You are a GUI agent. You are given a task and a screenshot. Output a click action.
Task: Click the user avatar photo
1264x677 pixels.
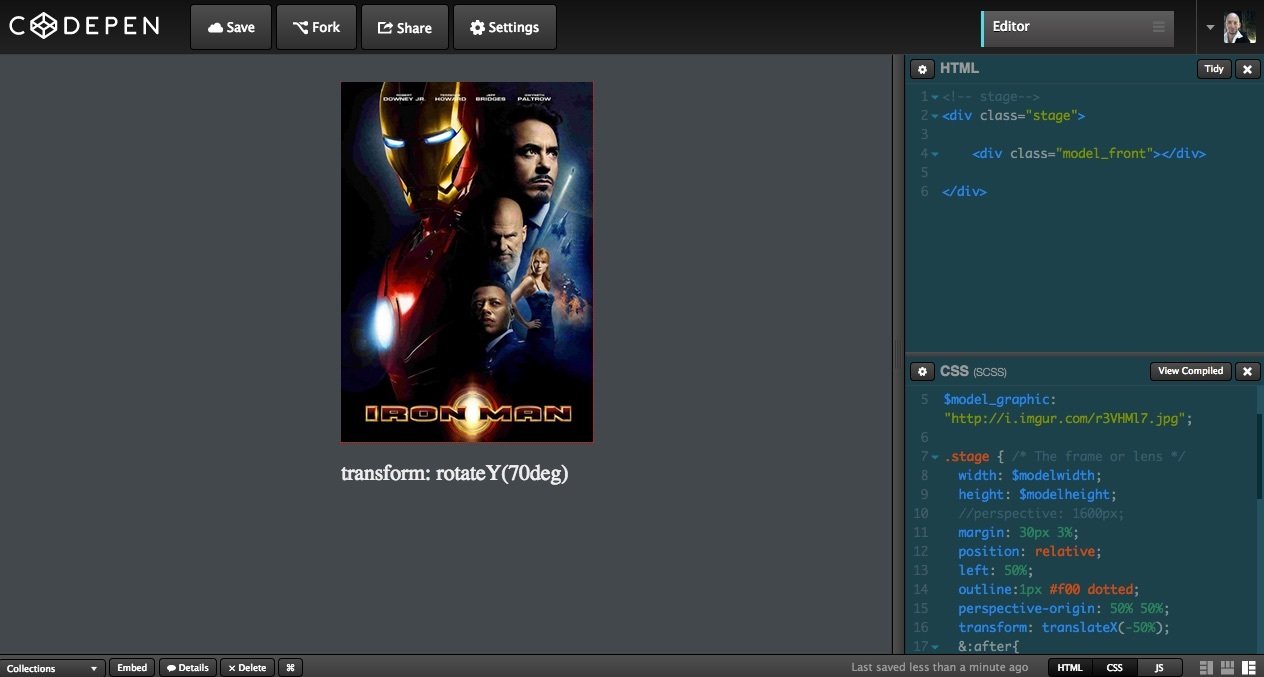click(1239, 27)
